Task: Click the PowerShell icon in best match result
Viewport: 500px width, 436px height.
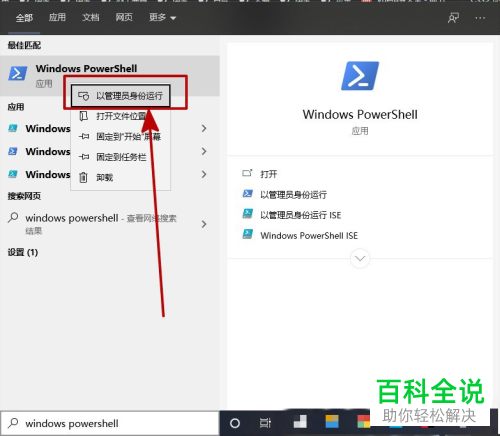Action: tap(18, 73)
